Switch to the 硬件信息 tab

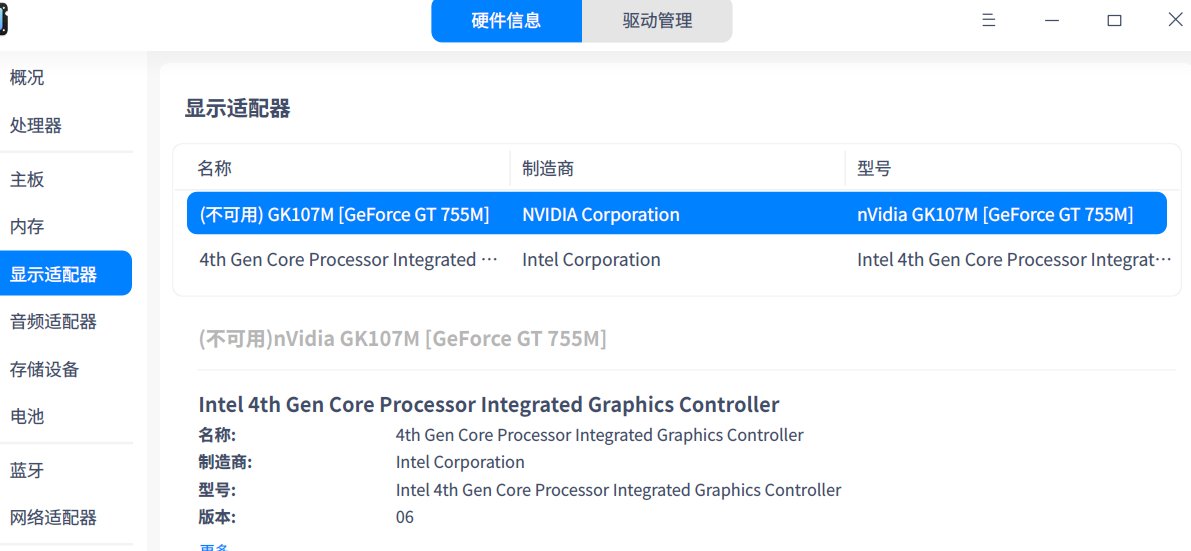click(506, 21)
